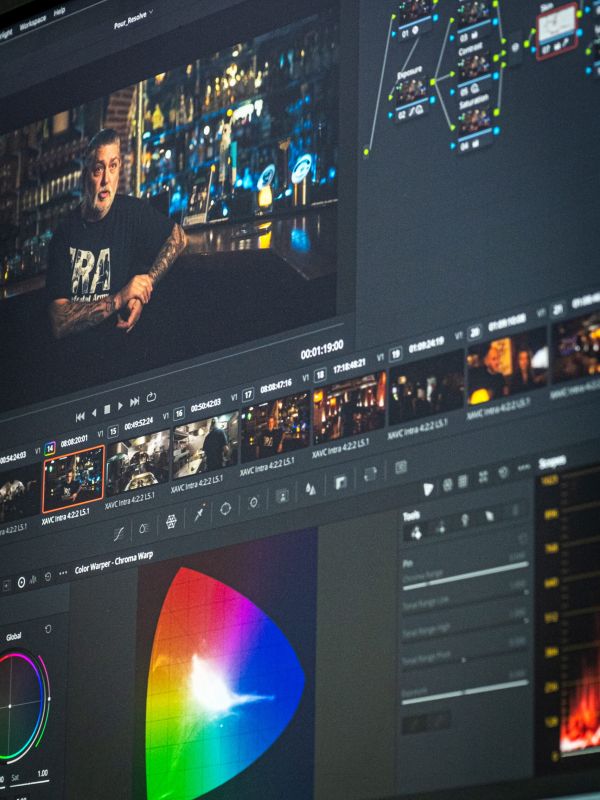The height and width of the screenshot is (800, 600).
Task: Click the parallel mixer node
Action: point(516,47)
